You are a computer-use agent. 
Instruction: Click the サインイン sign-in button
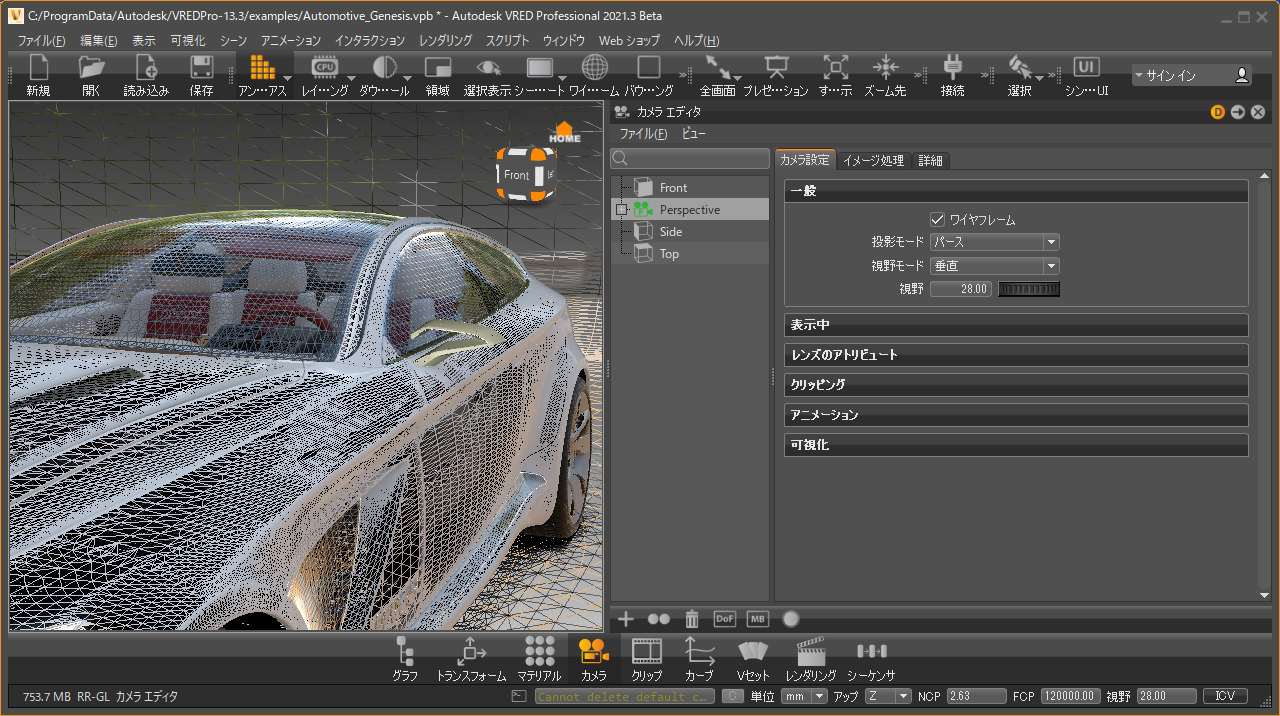click(1191, 75)
